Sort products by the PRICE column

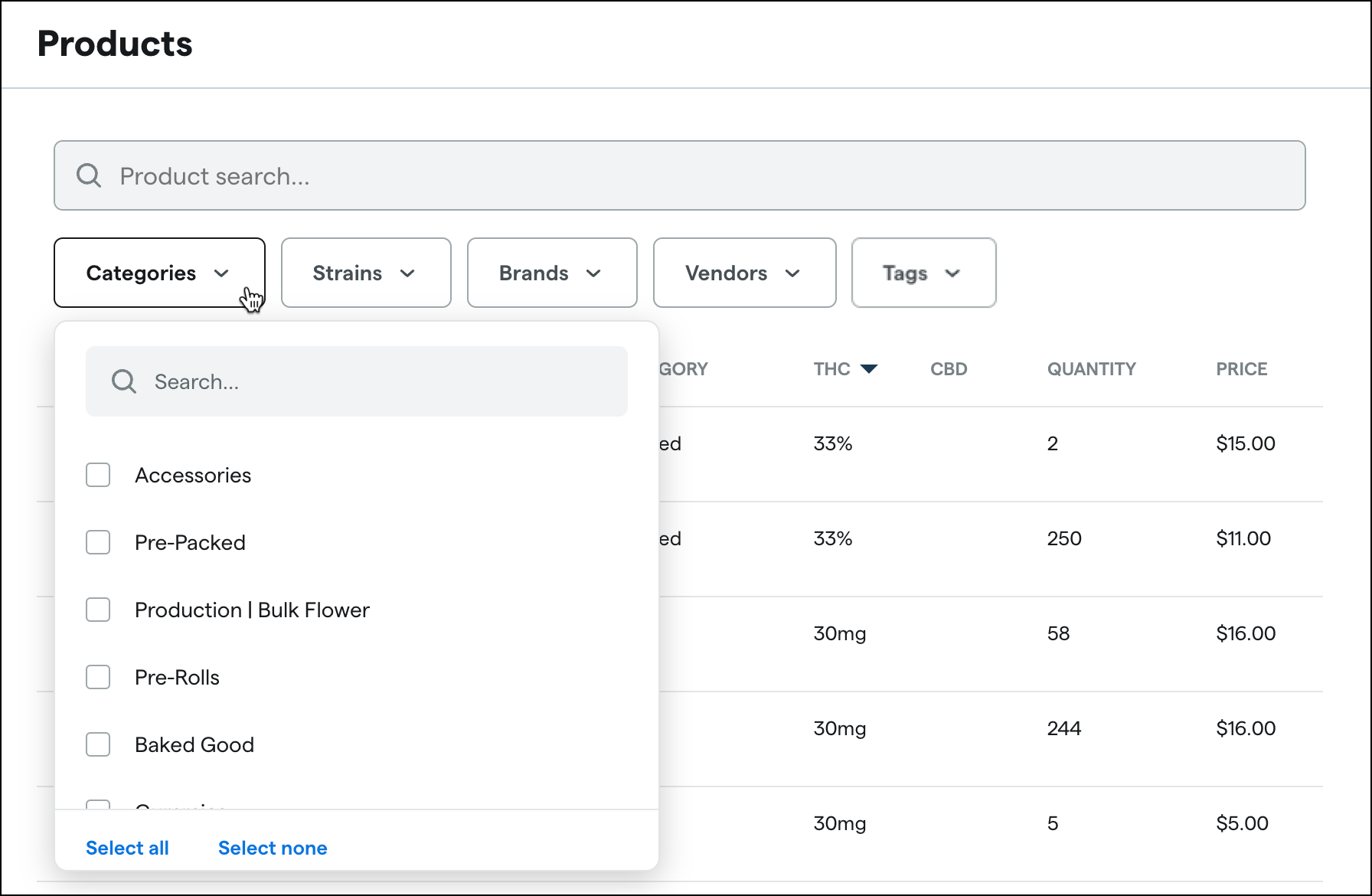point(1240,368)
